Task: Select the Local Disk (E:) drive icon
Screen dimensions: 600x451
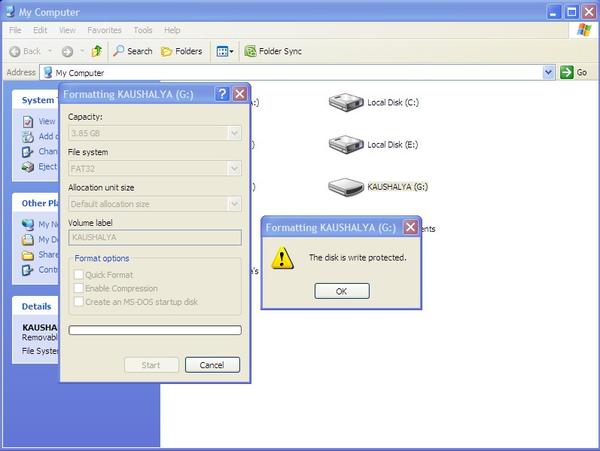Action: point(346,145)
